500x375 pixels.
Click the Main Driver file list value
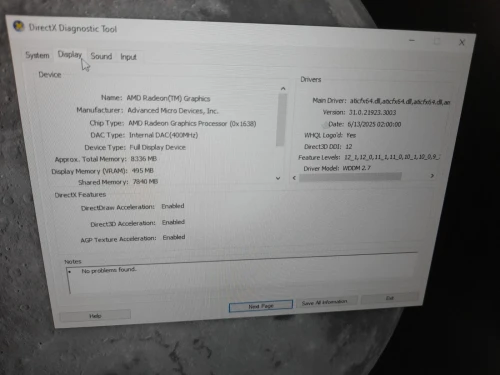(400, 102)
